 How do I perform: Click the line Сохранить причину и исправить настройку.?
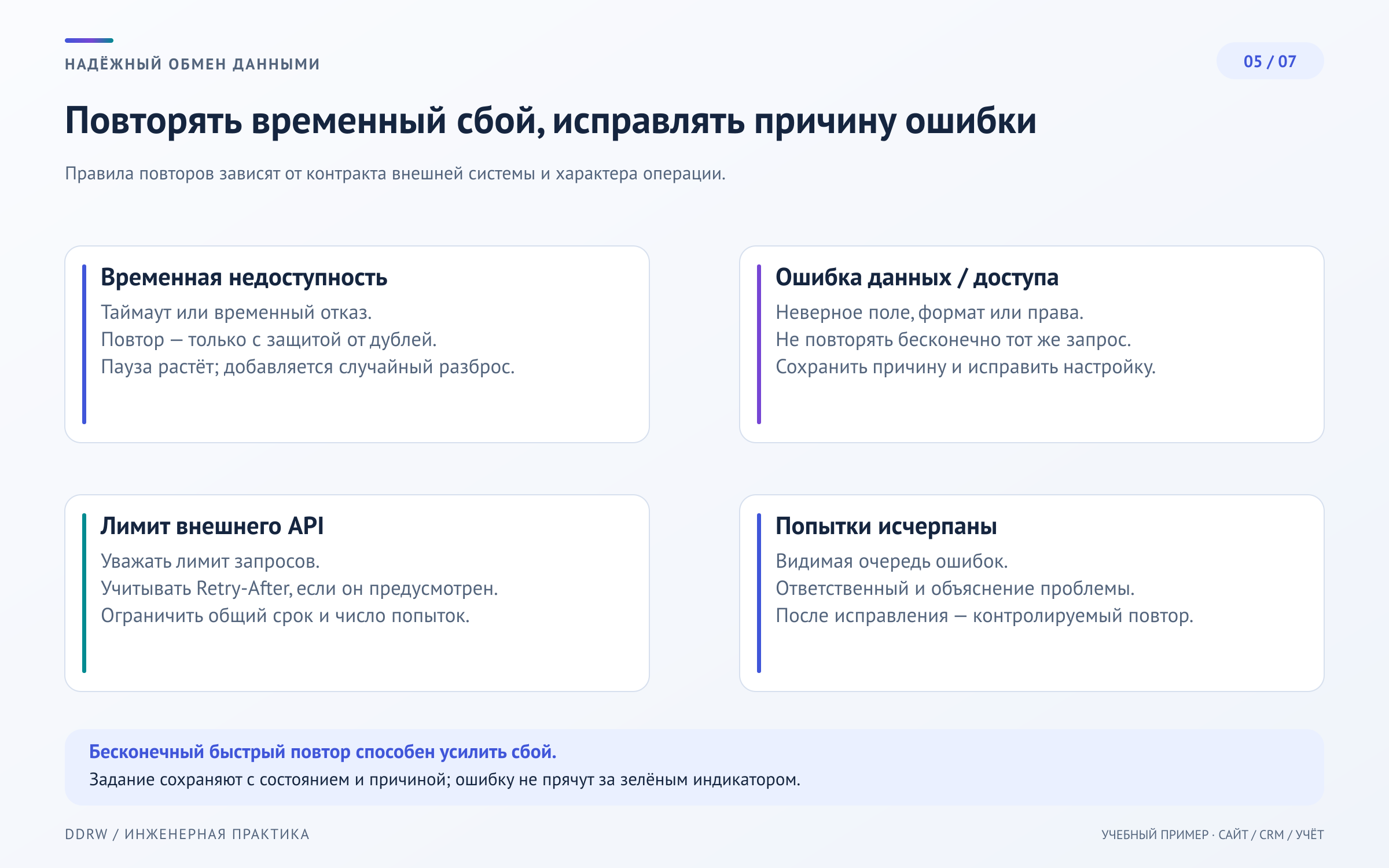[965, 367]
